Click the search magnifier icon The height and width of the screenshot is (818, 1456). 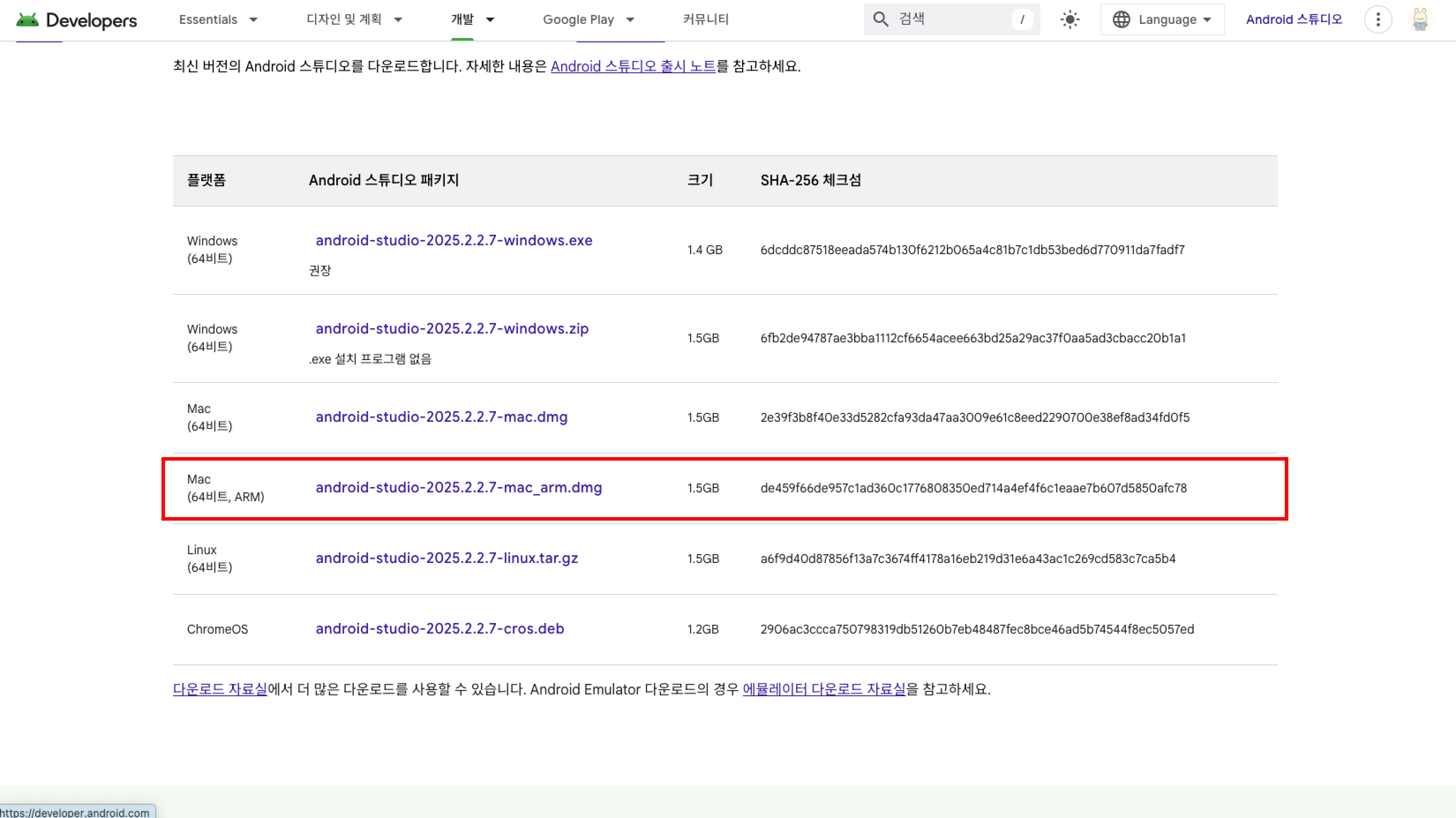point(880,19)
